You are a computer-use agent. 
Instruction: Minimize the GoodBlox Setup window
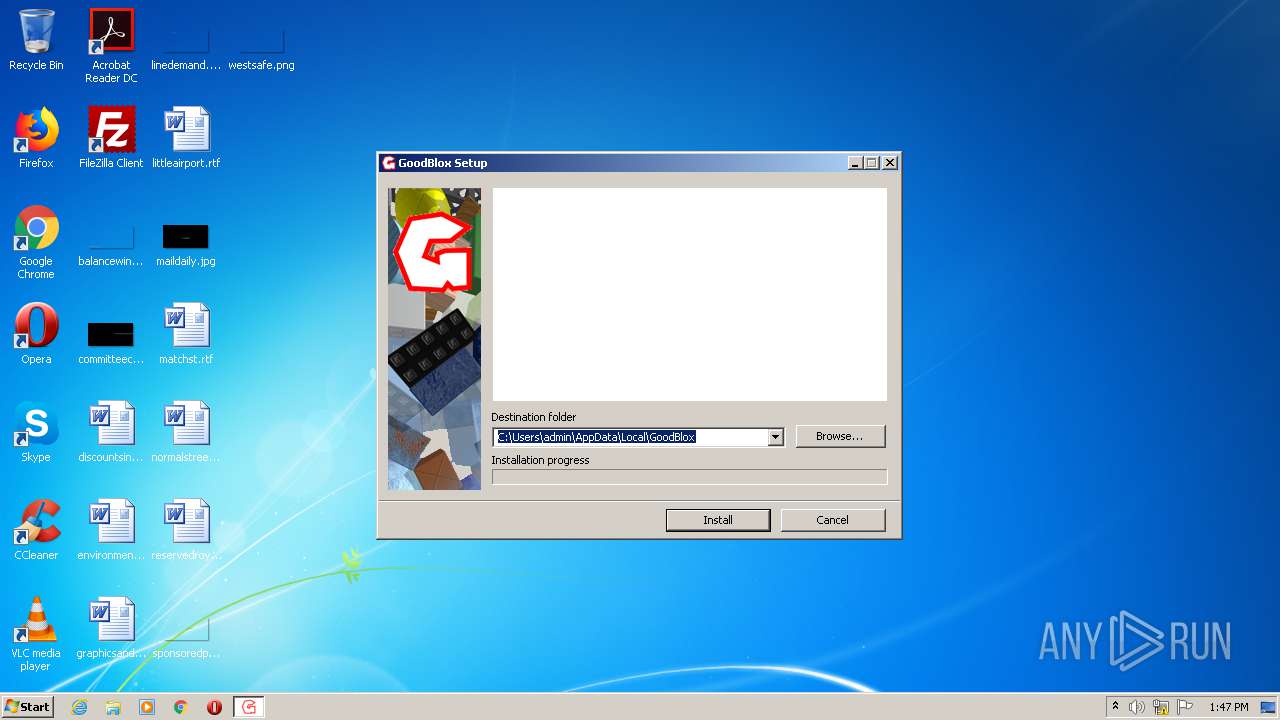[x=855, y=163]
